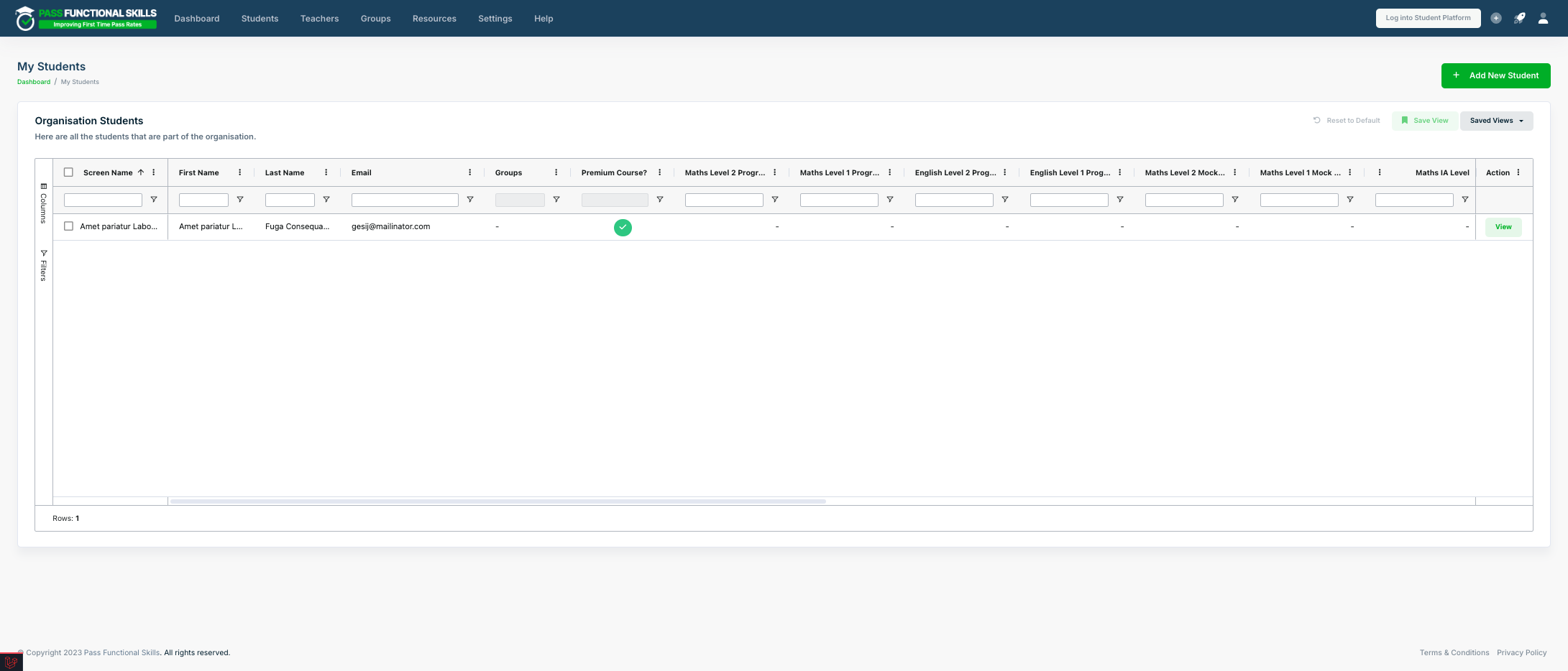The height and width of the screenshot is (671, 1568).
Task: Open the Students menu in navbar
Action: click(260, 19)
